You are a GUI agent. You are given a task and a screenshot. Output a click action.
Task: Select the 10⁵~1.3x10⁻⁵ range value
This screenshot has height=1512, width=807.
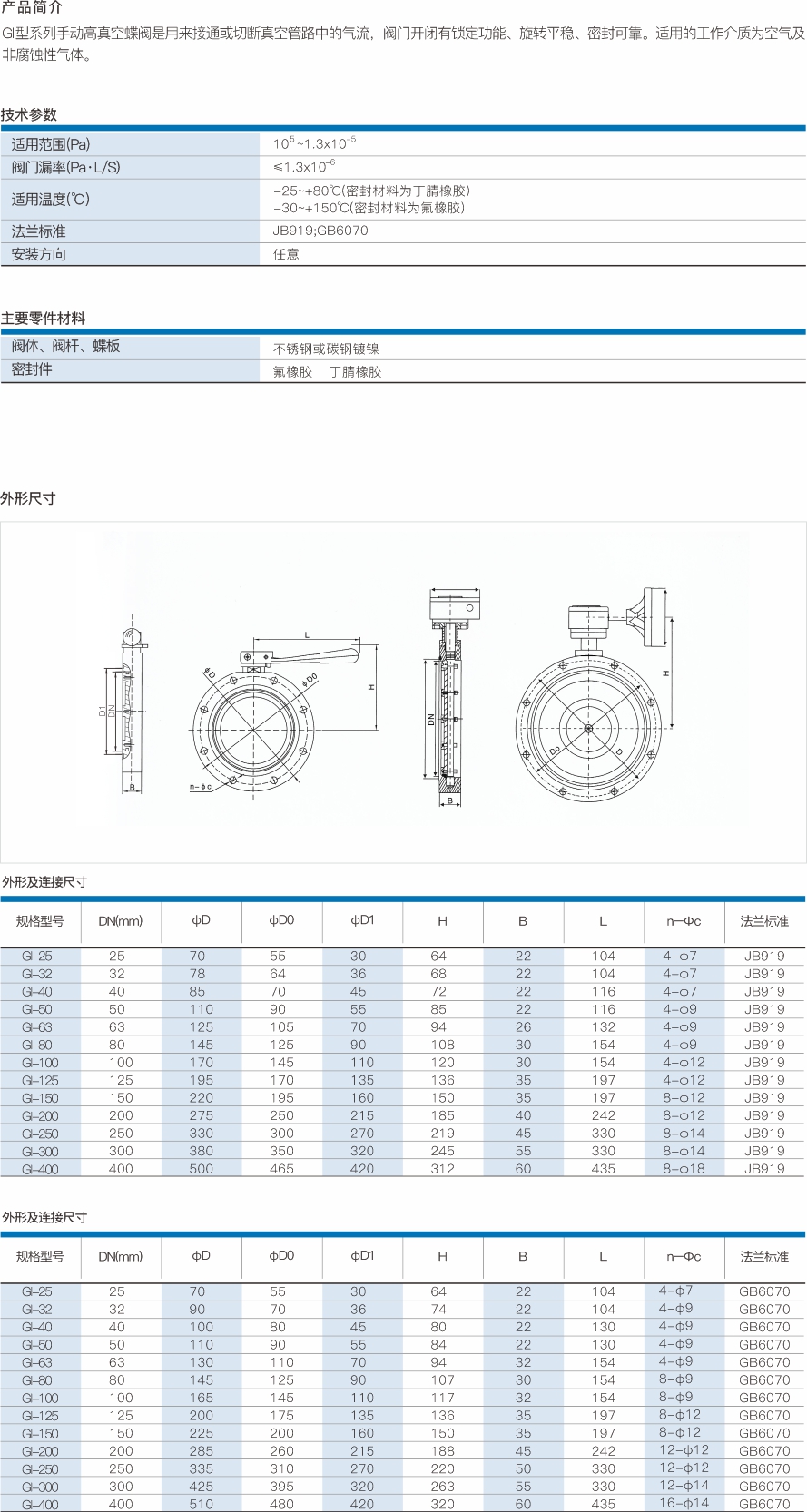(x=315, y=143)
